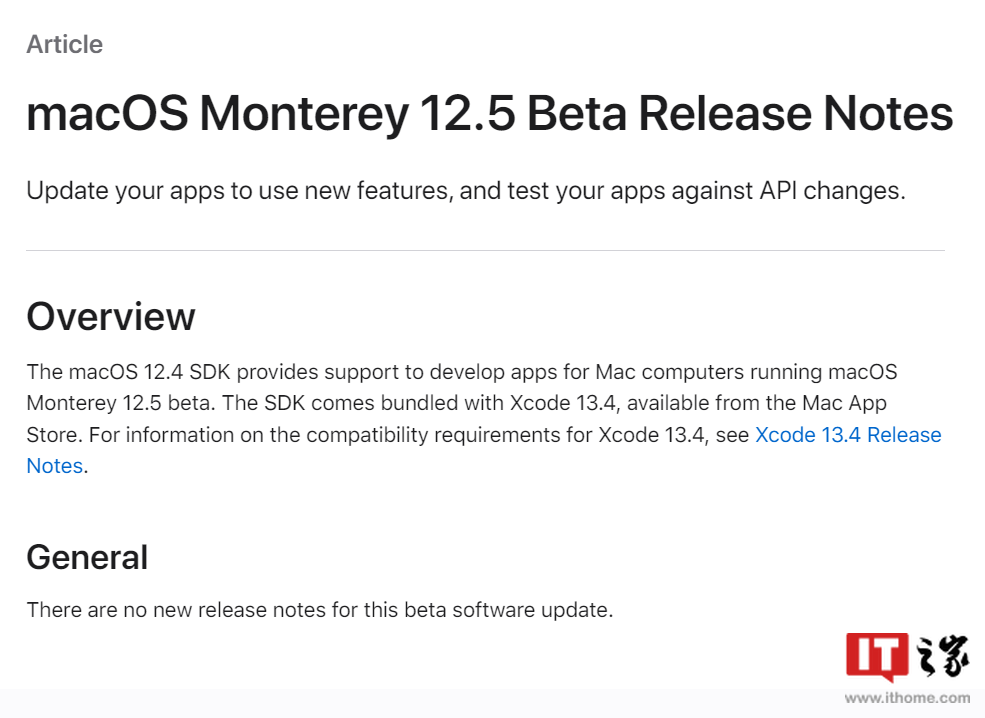Click the Article label at top
The height and width of the screenshot is (718, 985).
point(65,45)
